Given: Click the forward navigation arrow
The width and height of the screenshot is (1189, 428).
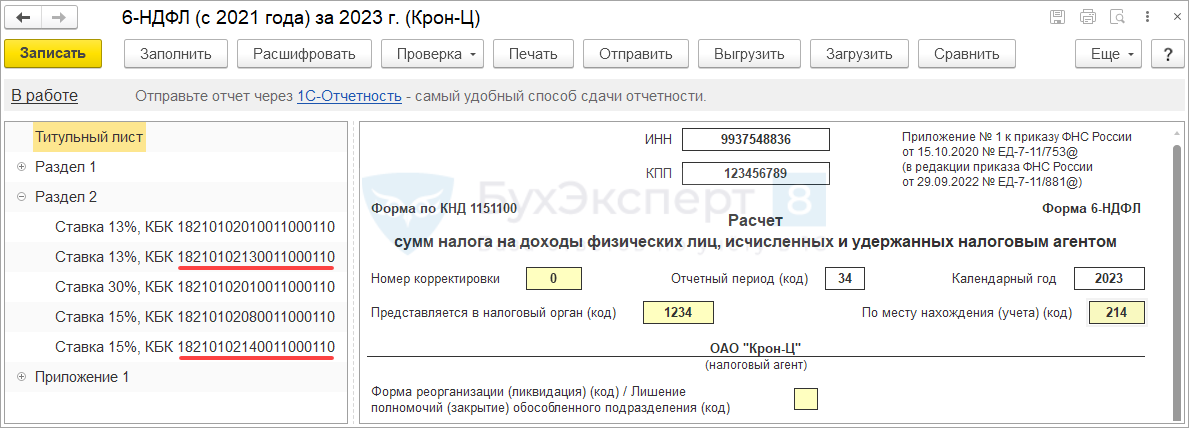Looking at the screenshot, I should [58, 18].
